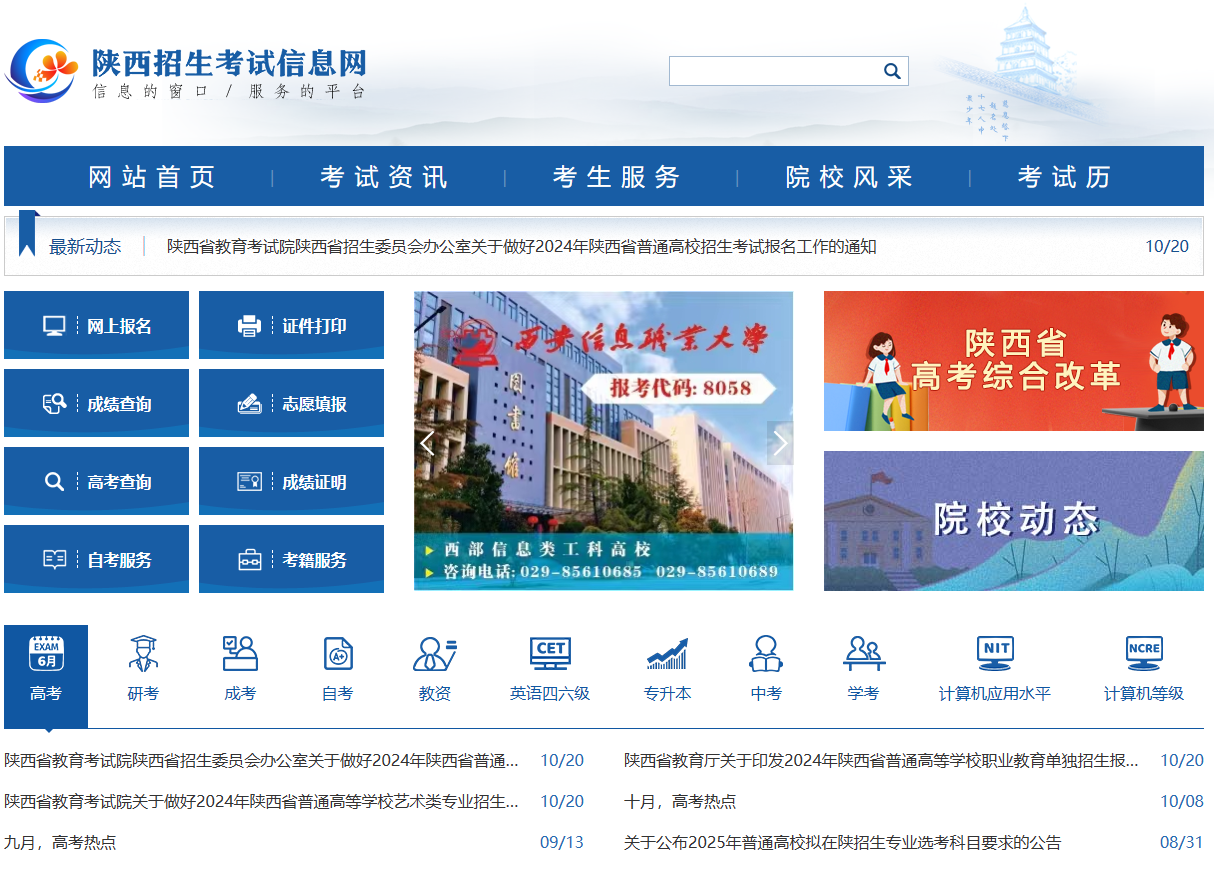Open the 考生服务 menu item
The width and height of the screenshot is (1214, 872).
point(617,177)
